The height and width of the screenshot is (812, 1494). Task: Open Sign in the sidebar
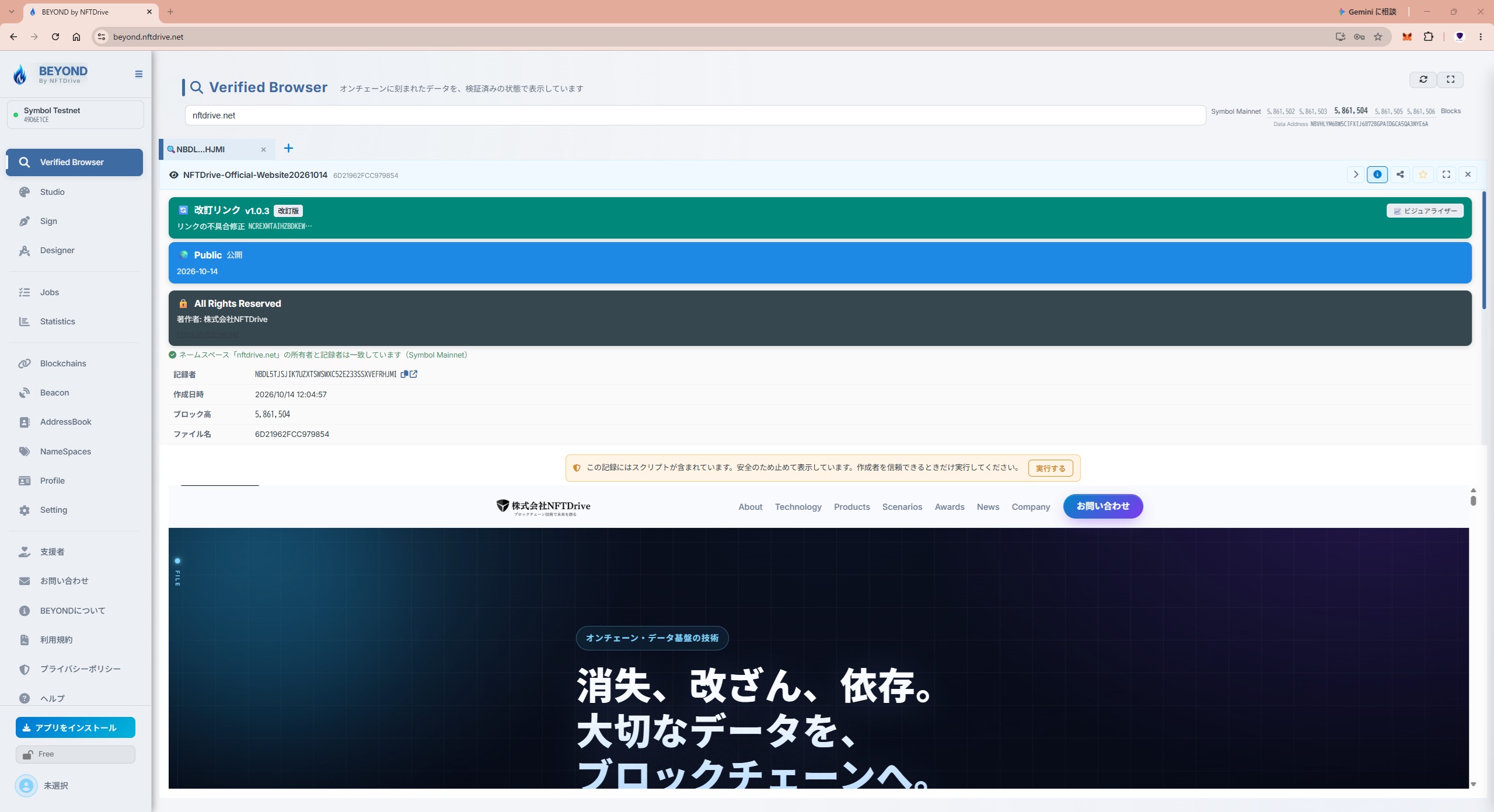pyautogui.click(x=74, y=221)
